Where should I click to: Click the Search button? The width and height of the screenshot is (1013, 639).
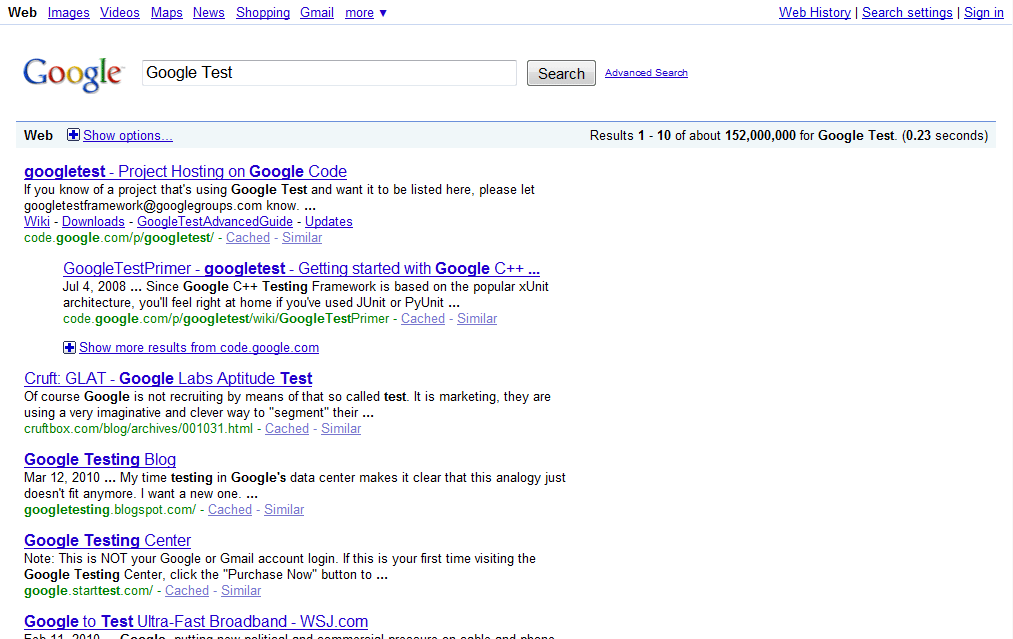tap(561, 73)
